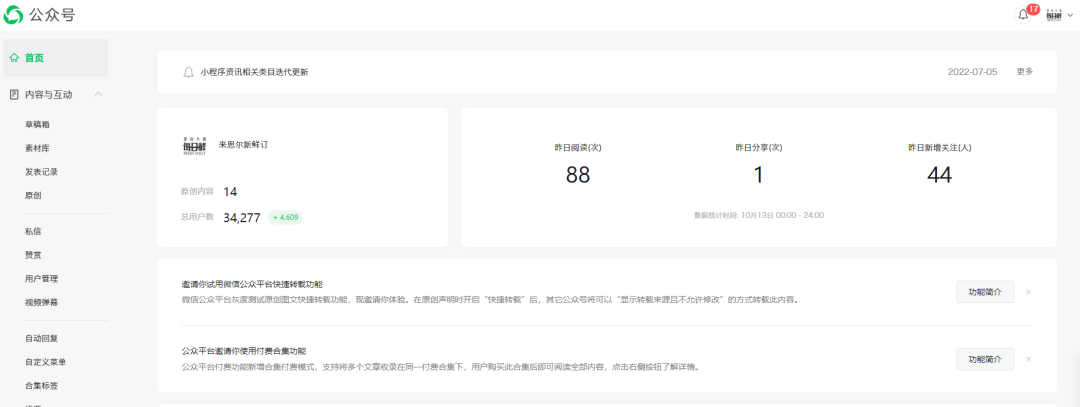Open announcement 小程序资讯相关类目迭代更新

point(254,72)
